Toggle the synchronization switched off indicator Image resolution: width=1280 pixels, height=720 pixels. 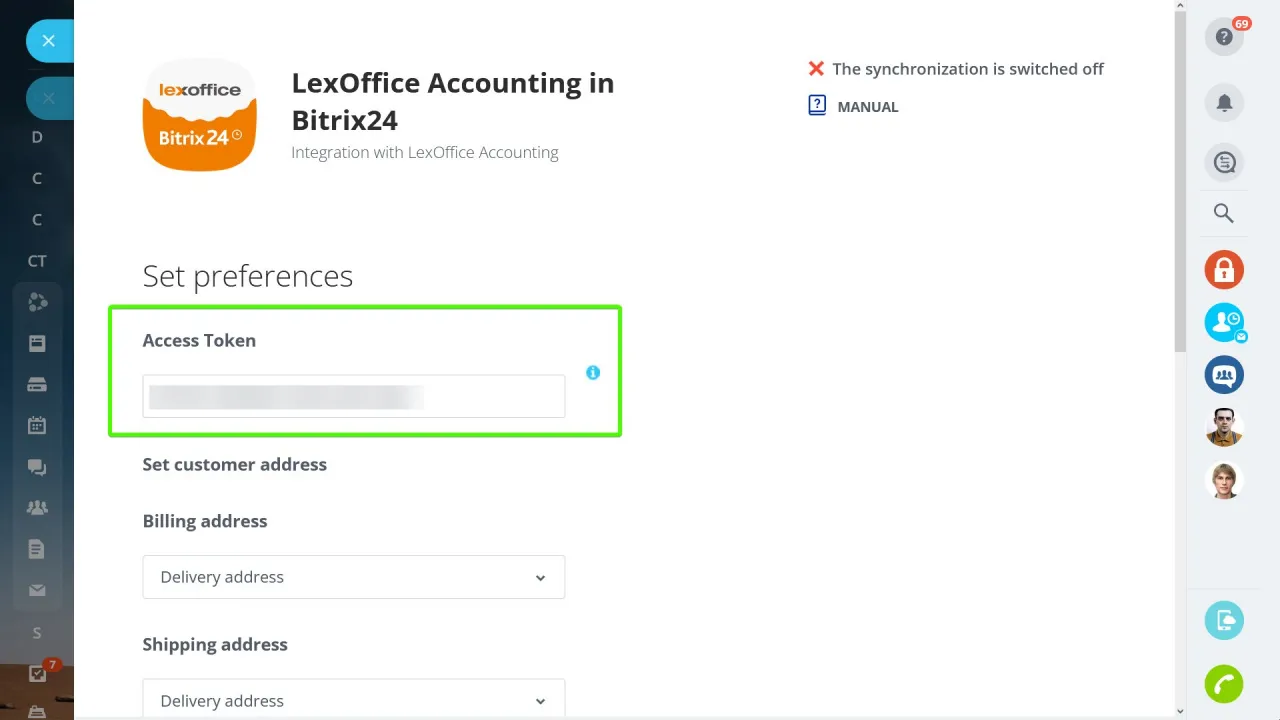[816, 69]
